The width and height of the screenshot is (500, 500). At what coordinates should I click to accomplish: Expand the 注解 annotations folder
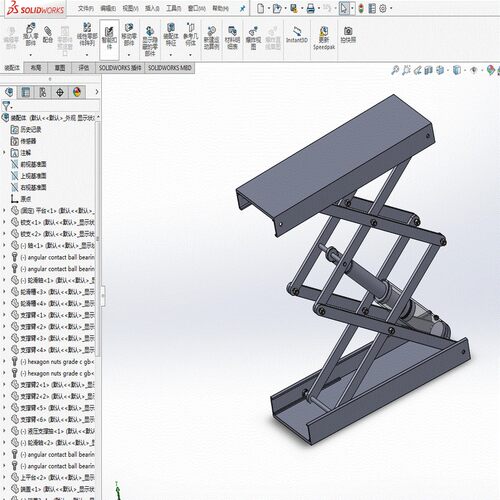4,153
